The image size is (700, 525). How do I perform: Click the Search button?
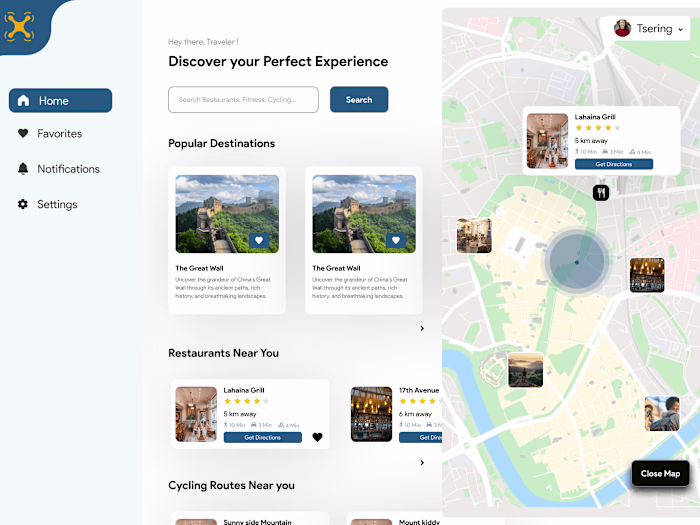(x=359, y=100)
